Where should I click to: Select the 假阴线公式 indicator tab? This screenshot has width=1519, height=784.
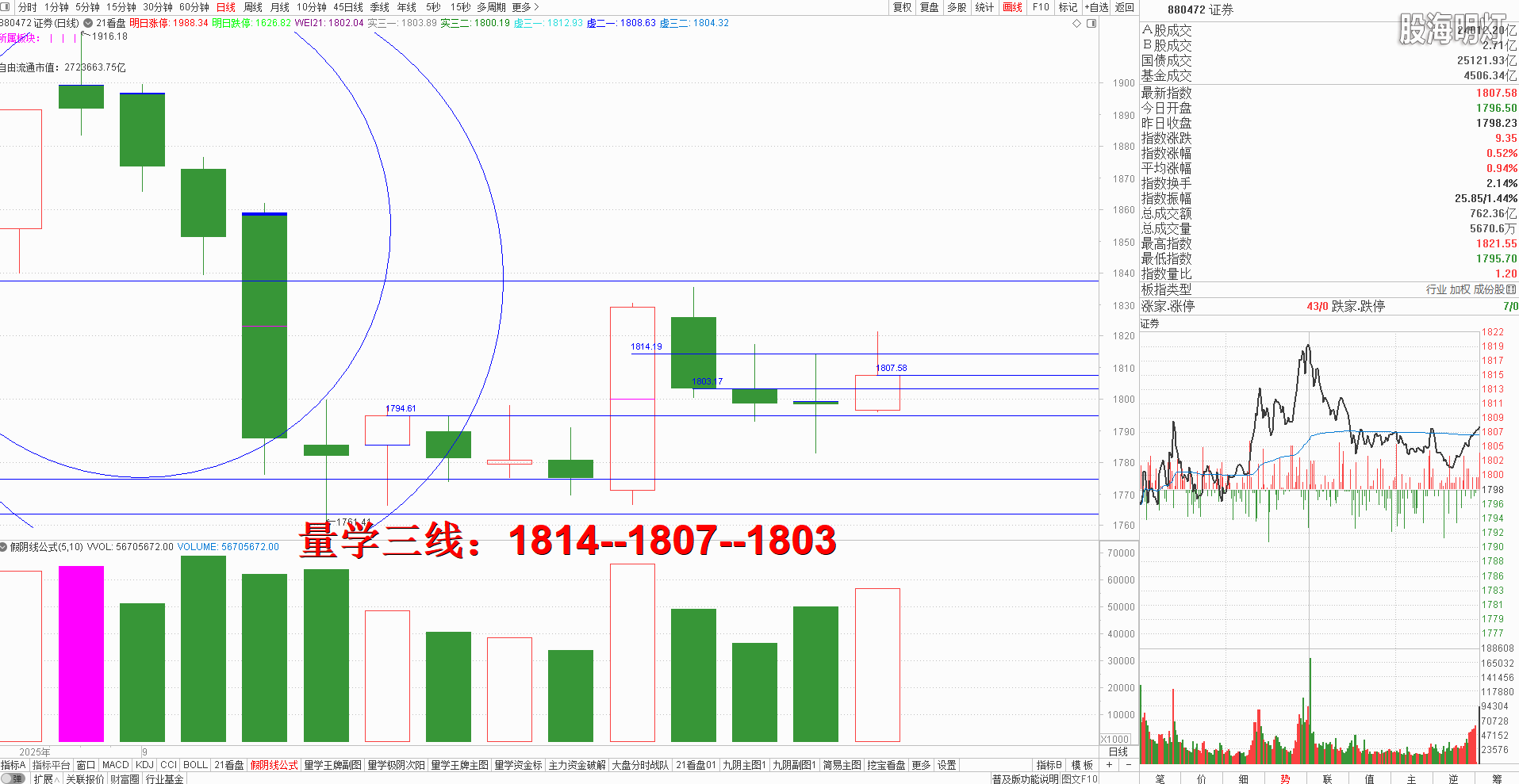[274, 765]
